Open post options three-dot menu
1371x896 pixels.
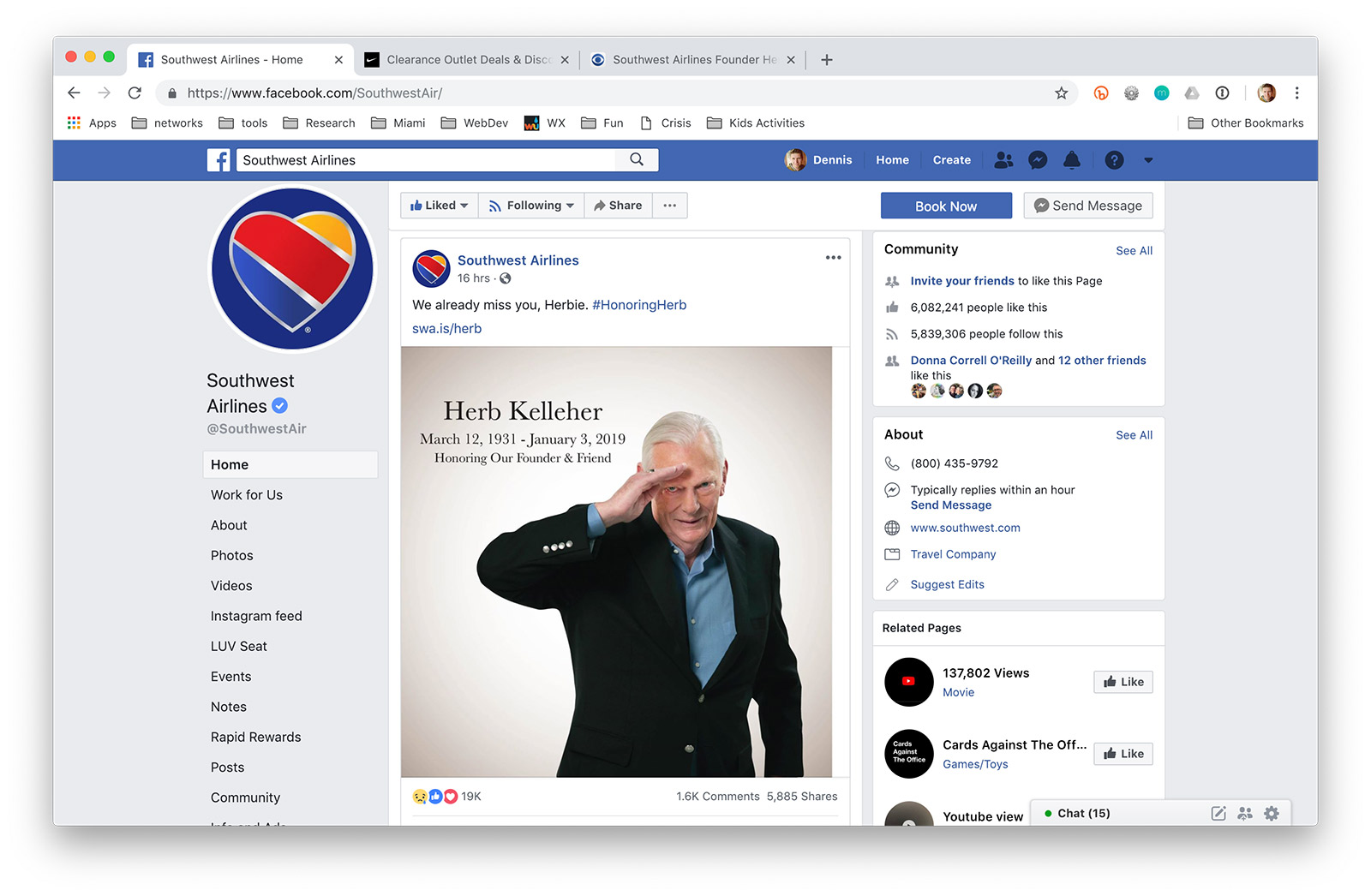[833, 258]
